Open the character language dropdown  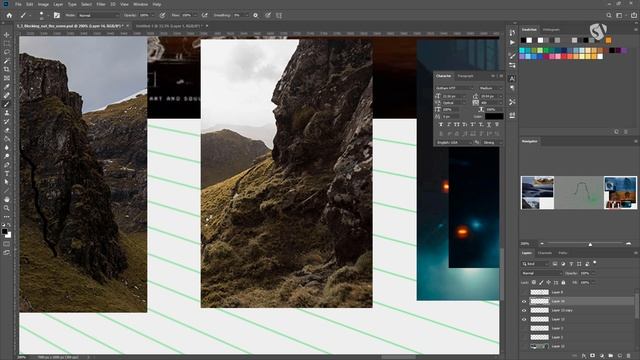tap(453, 142)
